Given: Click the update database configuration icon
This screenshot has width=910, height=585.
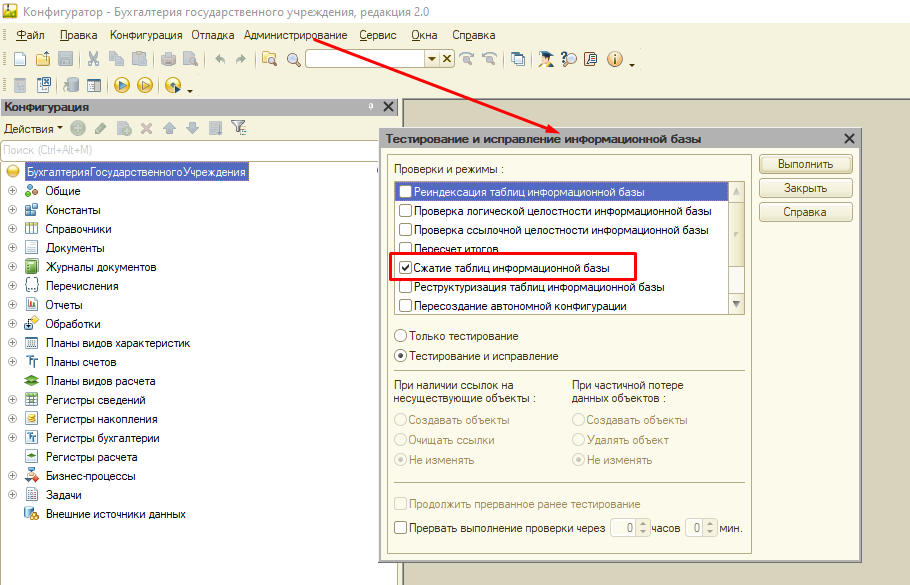Looking at the screenshot, I should pyautogui.click(x=71, y=85).
